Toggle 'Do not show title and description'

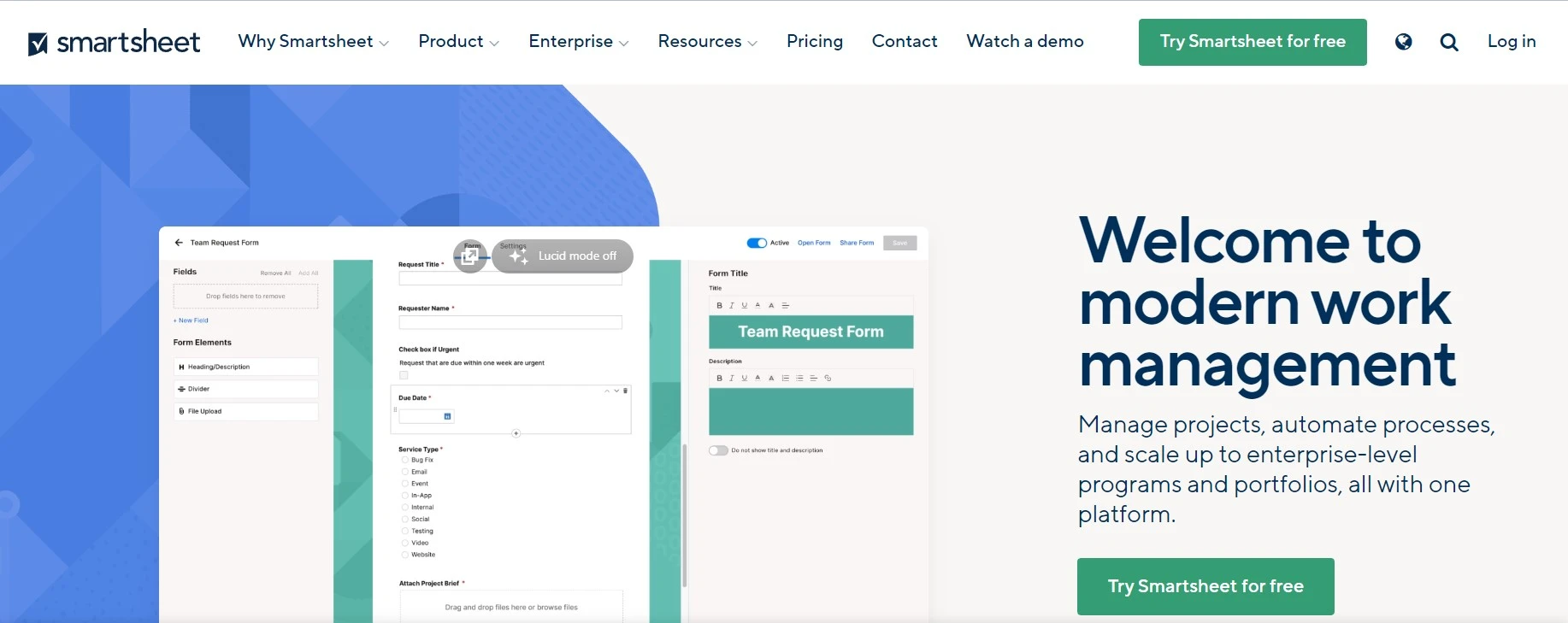pos(718,450)
